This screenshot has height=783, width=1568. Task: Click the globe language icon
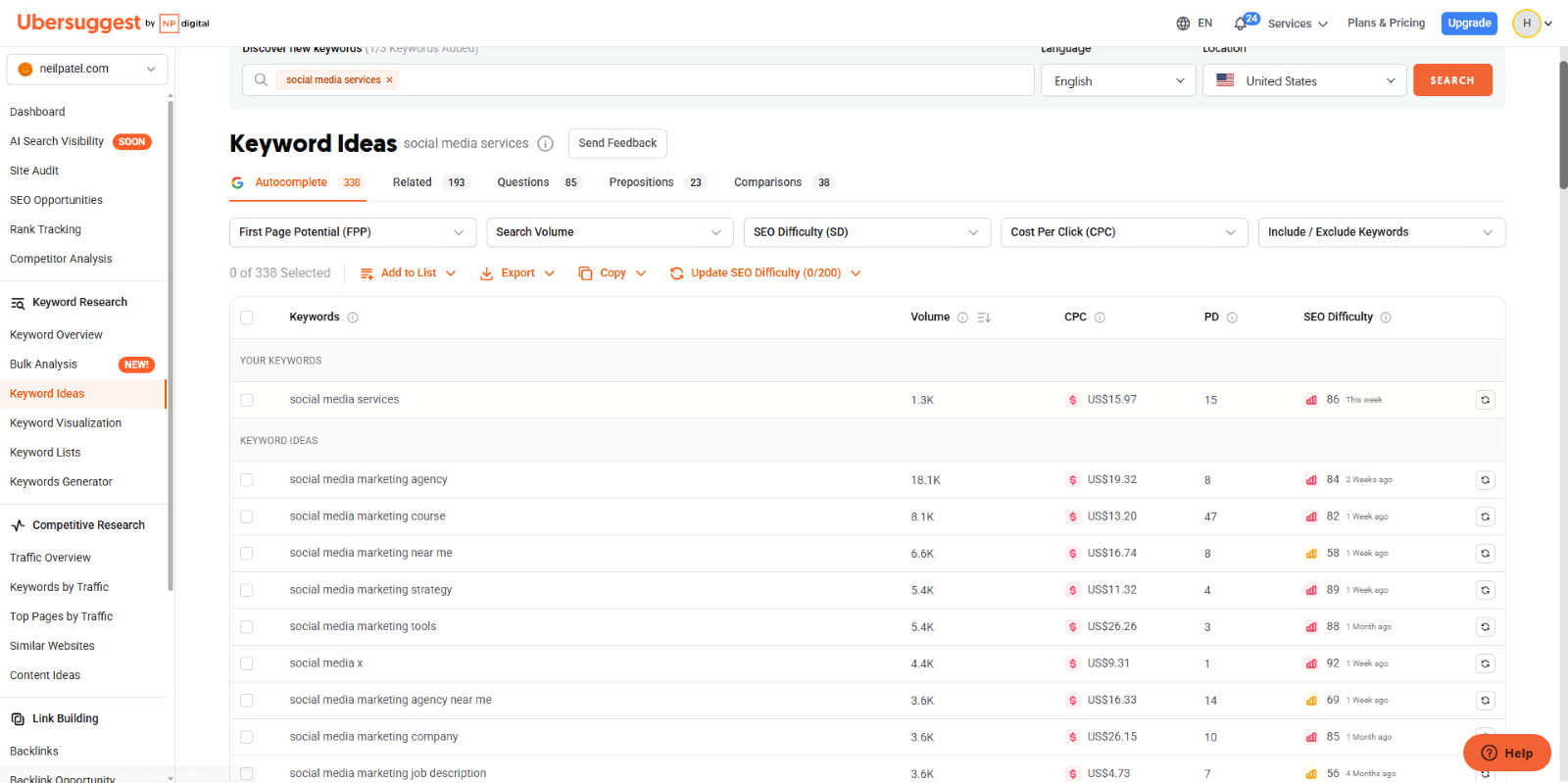click(1183, 24)
